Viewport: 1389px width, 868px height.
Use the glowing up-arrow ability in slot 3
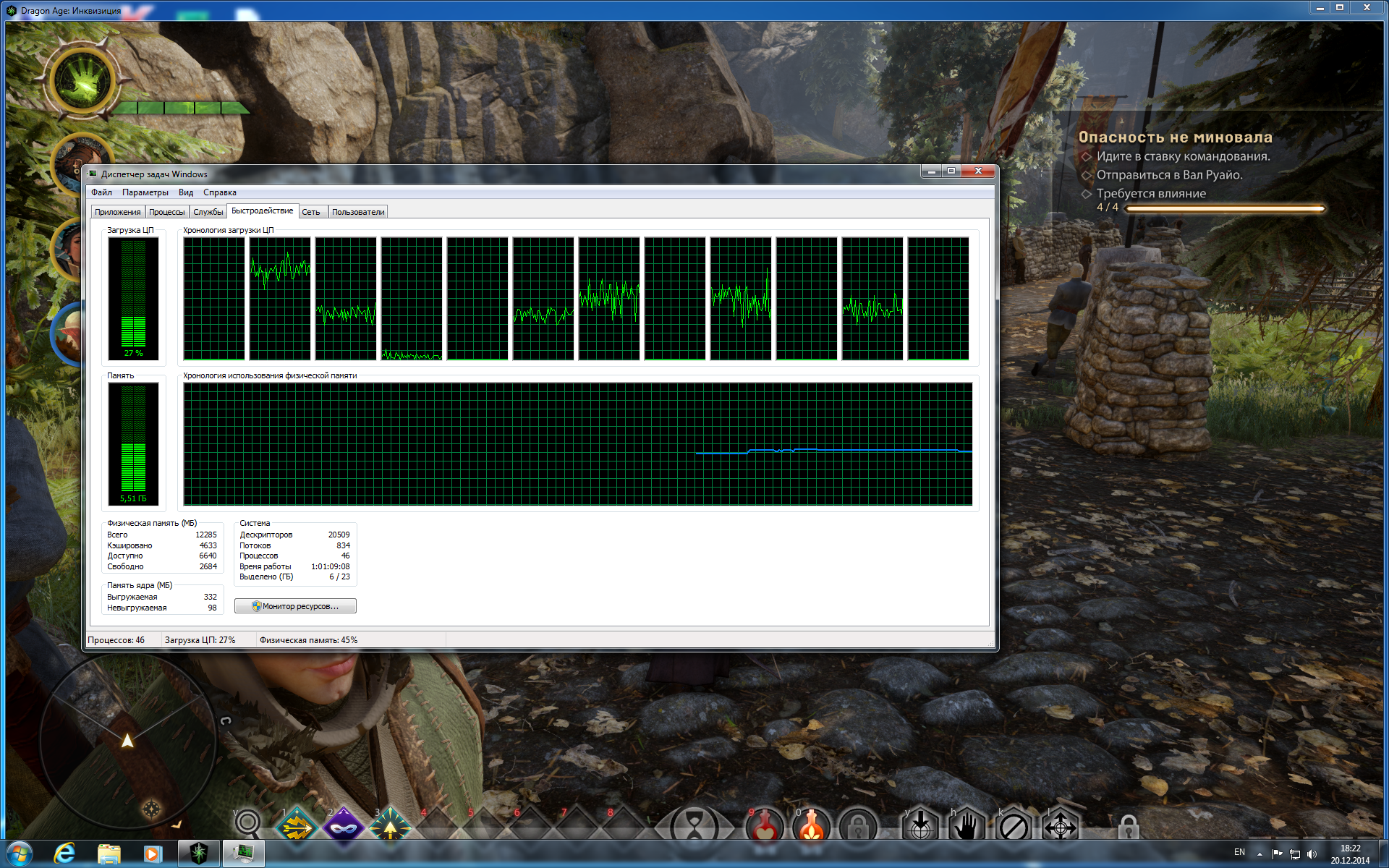390,826
